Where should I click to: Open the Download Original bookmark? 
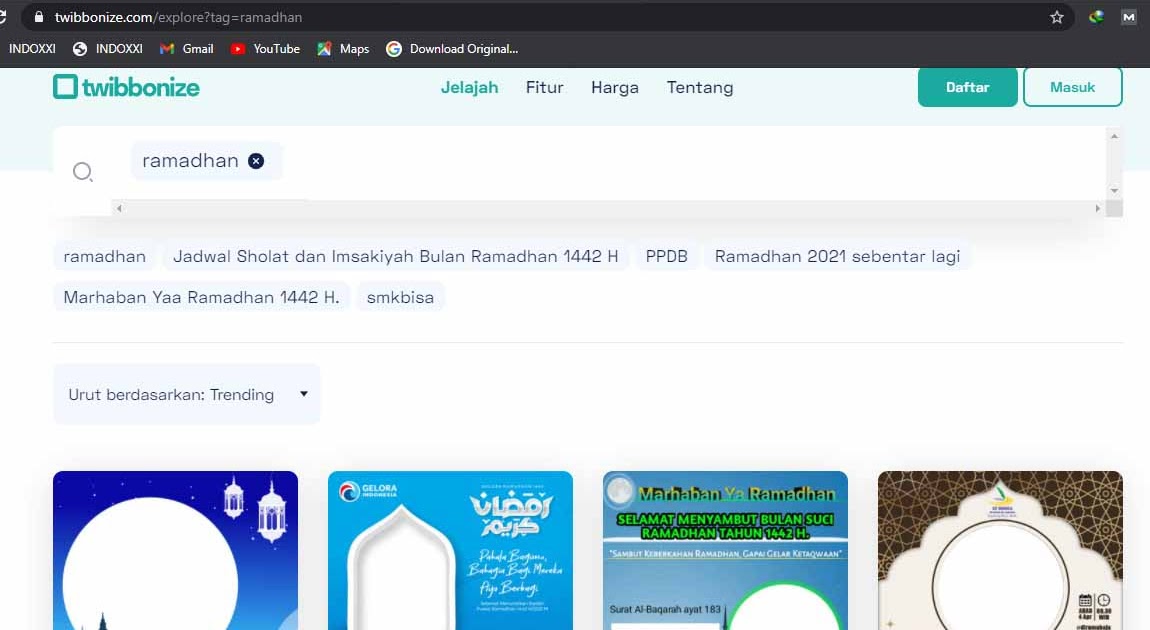[x=453, y=48]
